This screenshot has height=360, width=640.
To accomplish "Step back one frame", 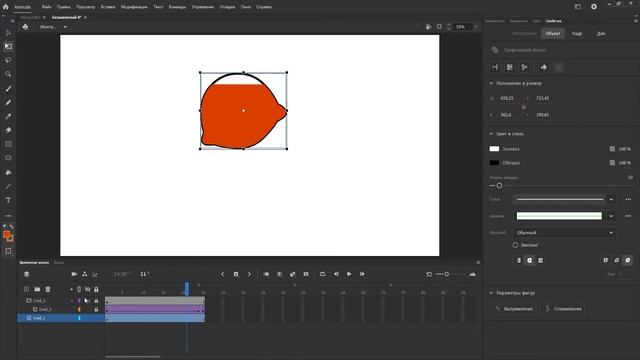I will click(336, 274).
